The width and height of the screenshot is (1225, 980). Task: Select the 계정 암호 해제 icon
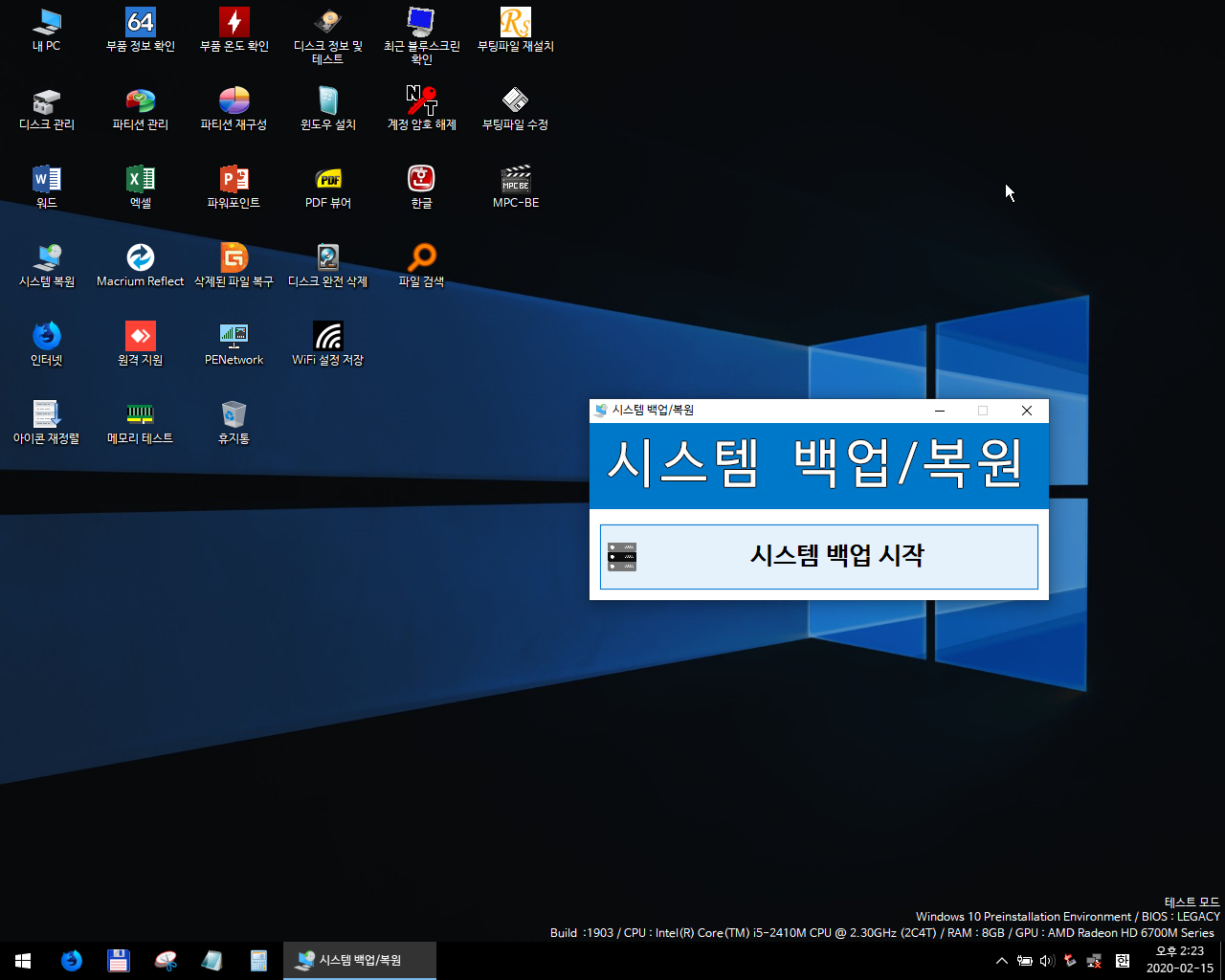point(422,108)
